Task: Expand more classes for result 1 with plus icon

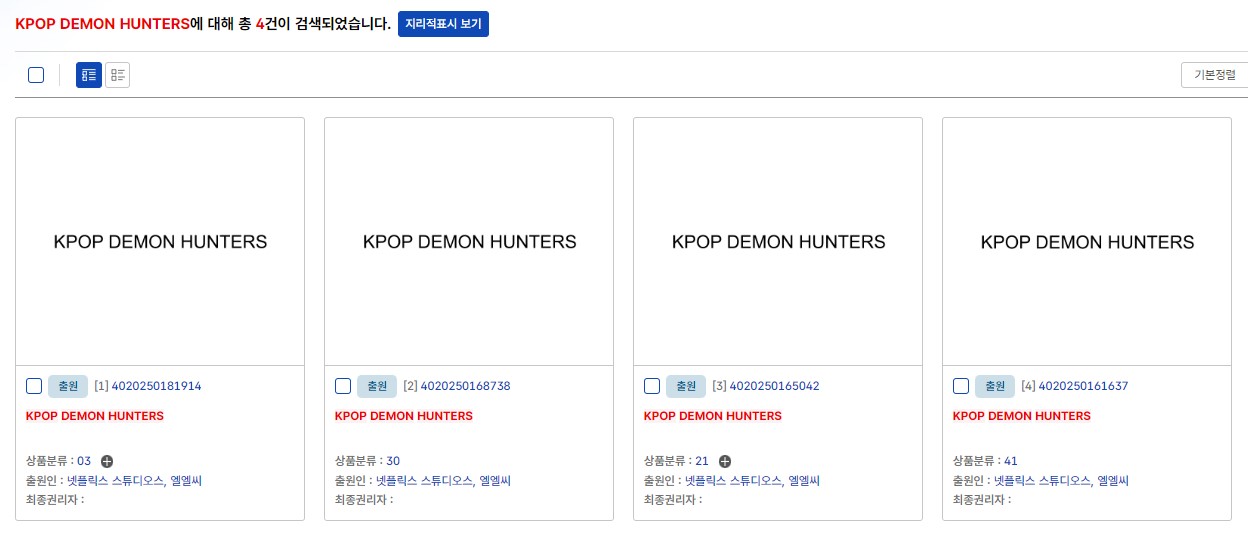Action: [107, 461]
